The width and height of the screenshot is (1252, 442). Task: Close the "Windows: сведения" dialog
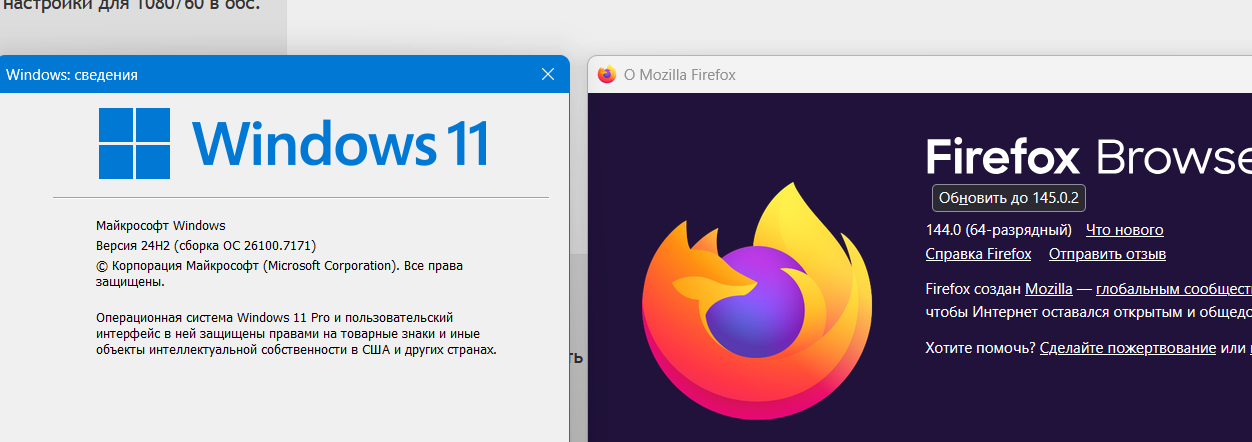click(547, 74)
